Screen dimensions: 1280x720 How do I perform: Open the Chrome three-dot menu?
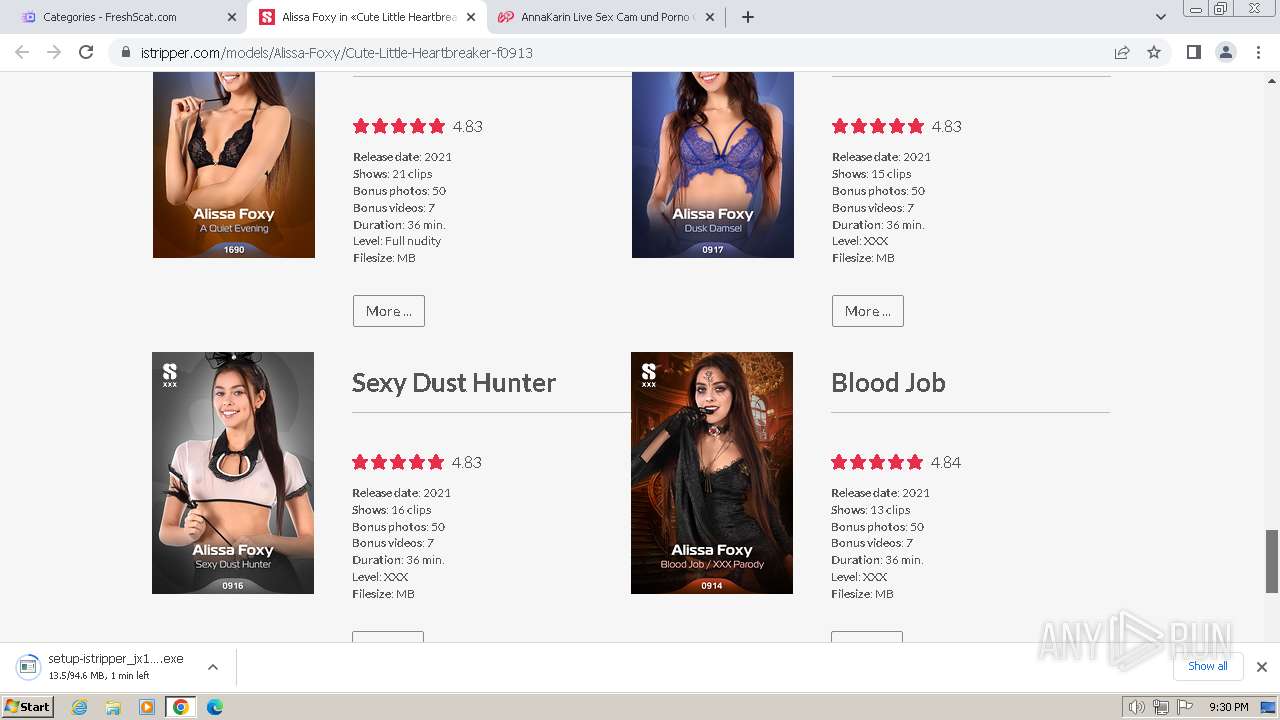click(x=1259, y=52)
